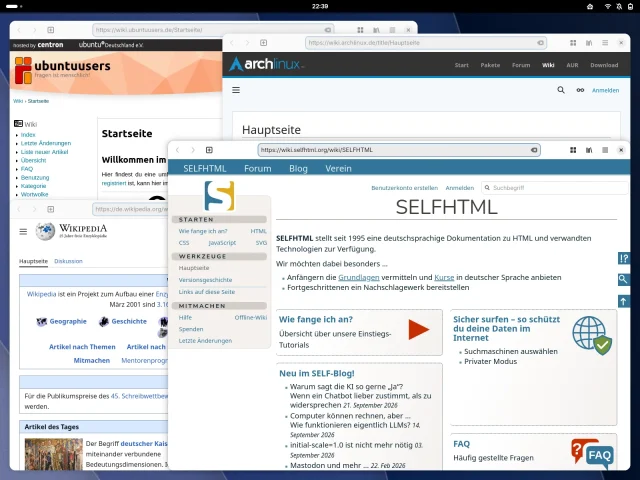Viewport: 640px width, 480px height.
Task: Open tab overview grid in SELFHTML window
Action: 573,150
